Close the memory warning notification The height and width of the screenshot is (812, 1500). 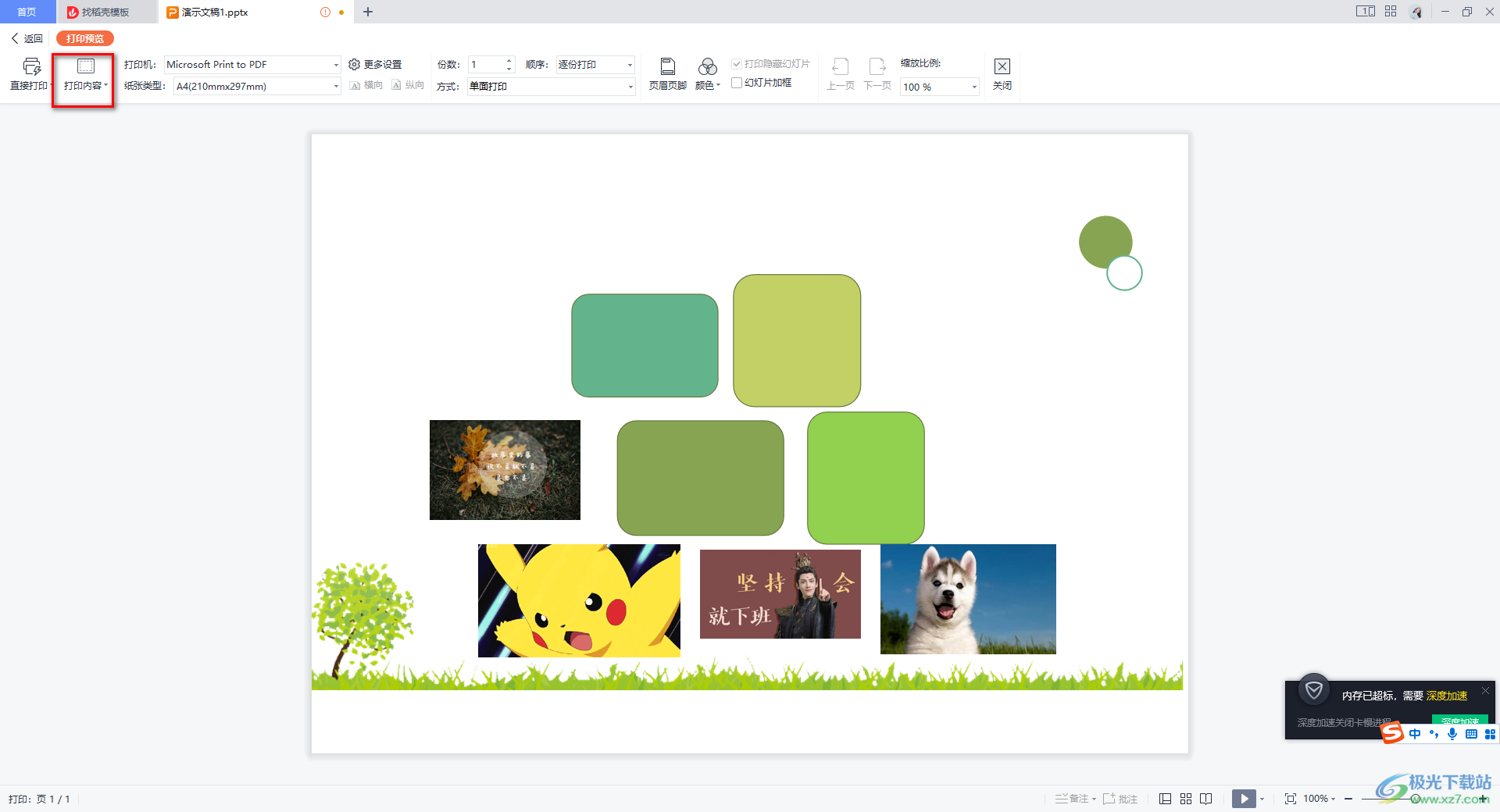(1485, 691)
